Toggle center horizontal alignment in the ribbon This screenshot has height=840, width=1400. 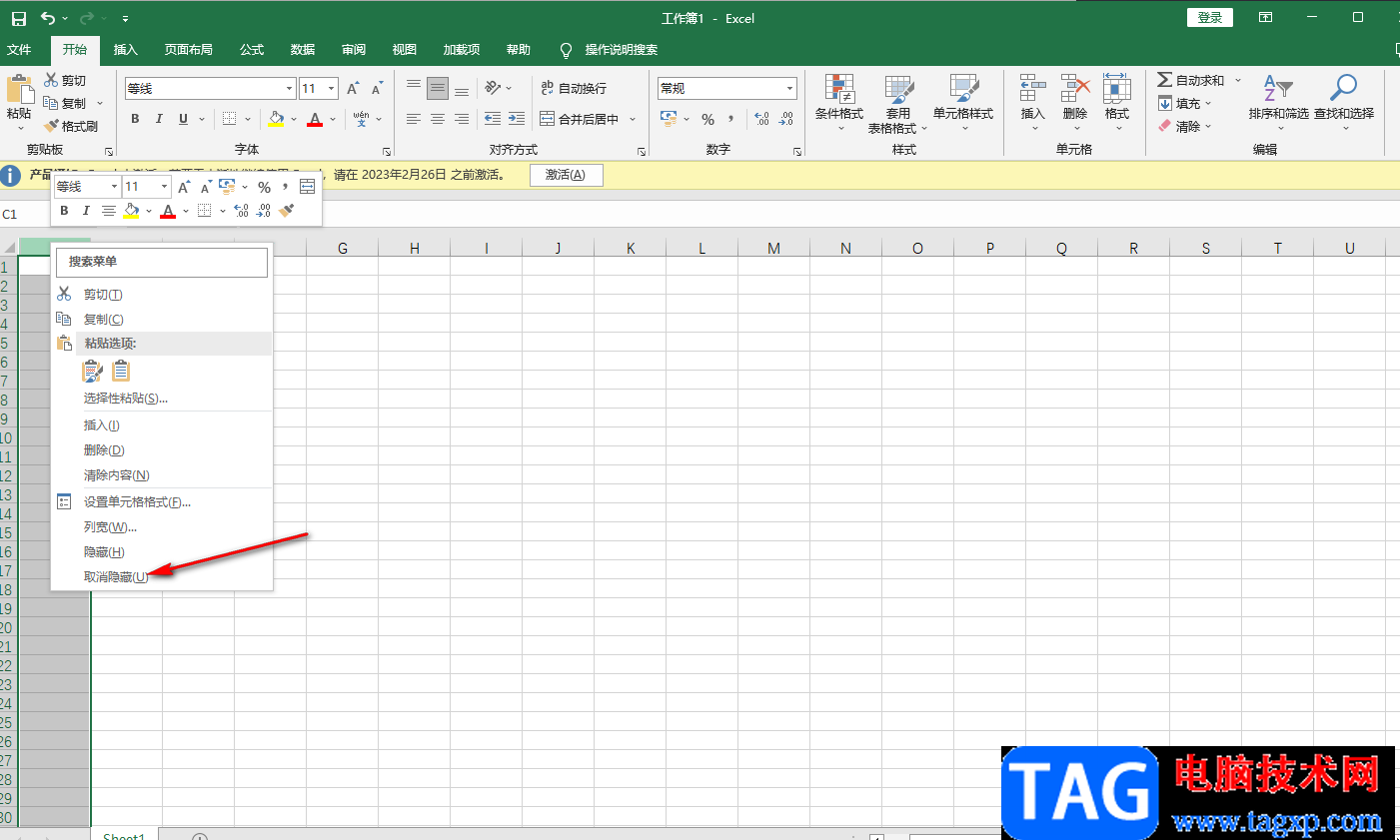[x=438, y=119]
